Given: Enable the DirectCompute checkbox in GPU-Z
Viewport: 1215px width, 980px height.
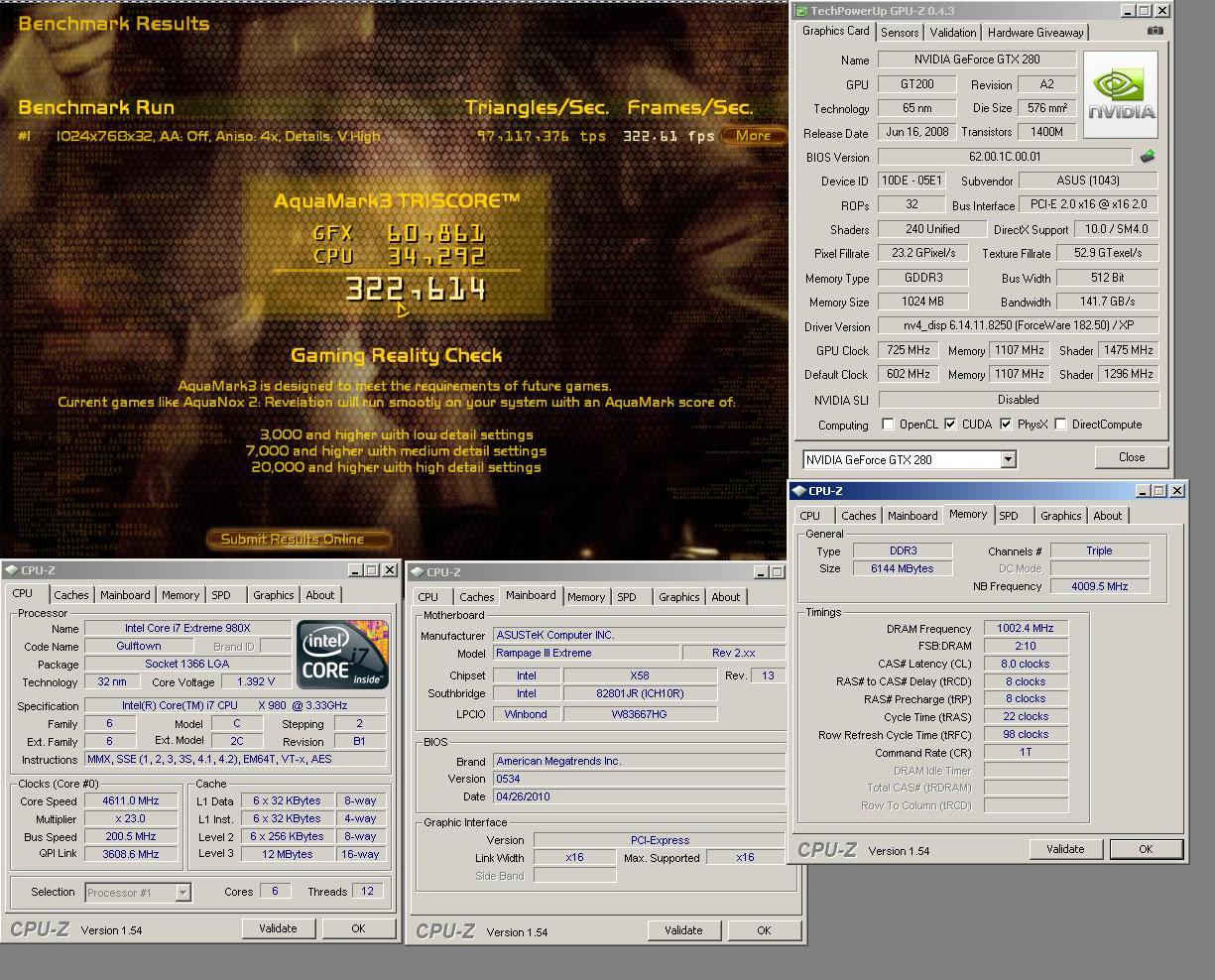Looking at the screenshot, I should click(1060, 425).
